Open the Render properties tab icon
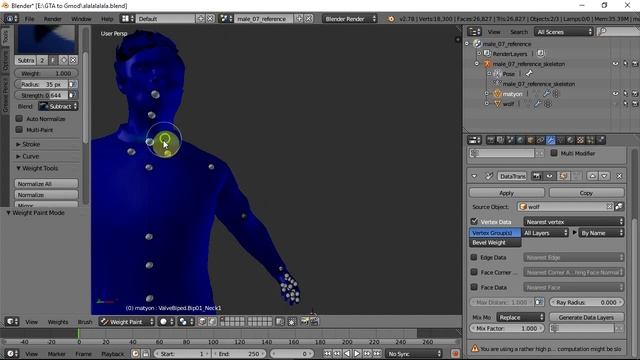 click(x=490, y=140)
